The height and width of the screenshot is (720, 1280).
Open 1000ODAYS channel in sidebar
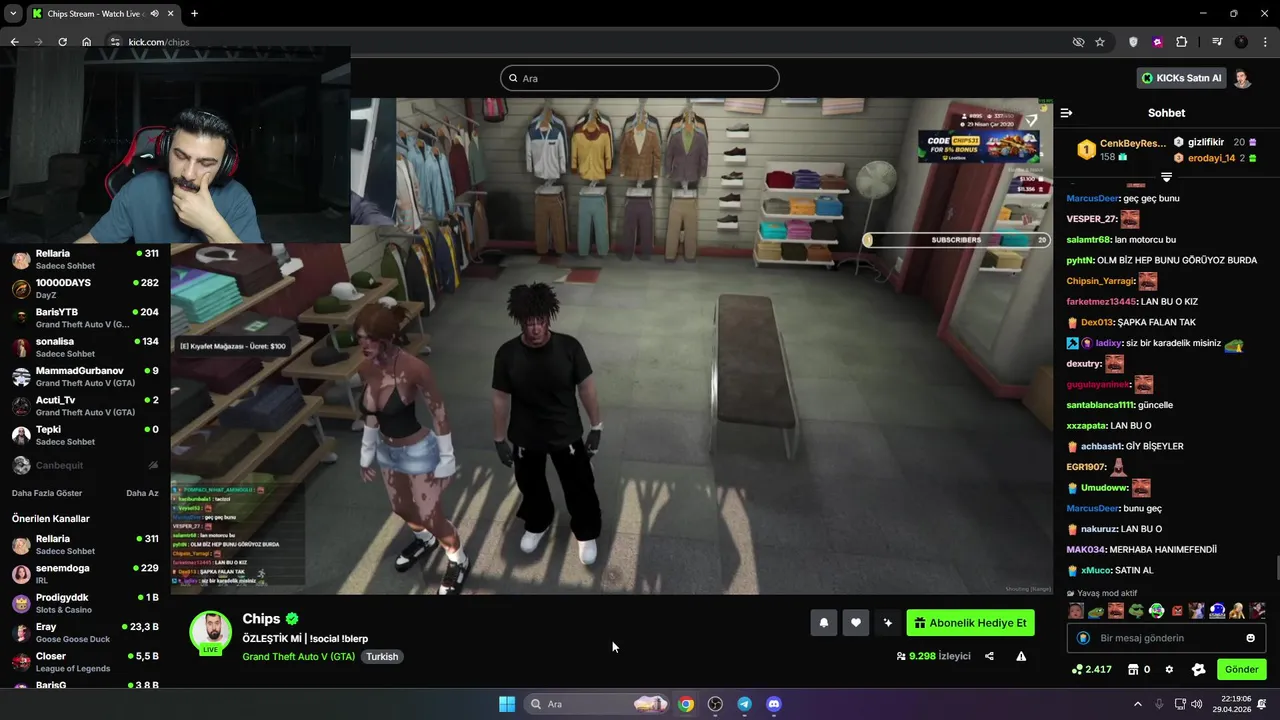(85, 289)
